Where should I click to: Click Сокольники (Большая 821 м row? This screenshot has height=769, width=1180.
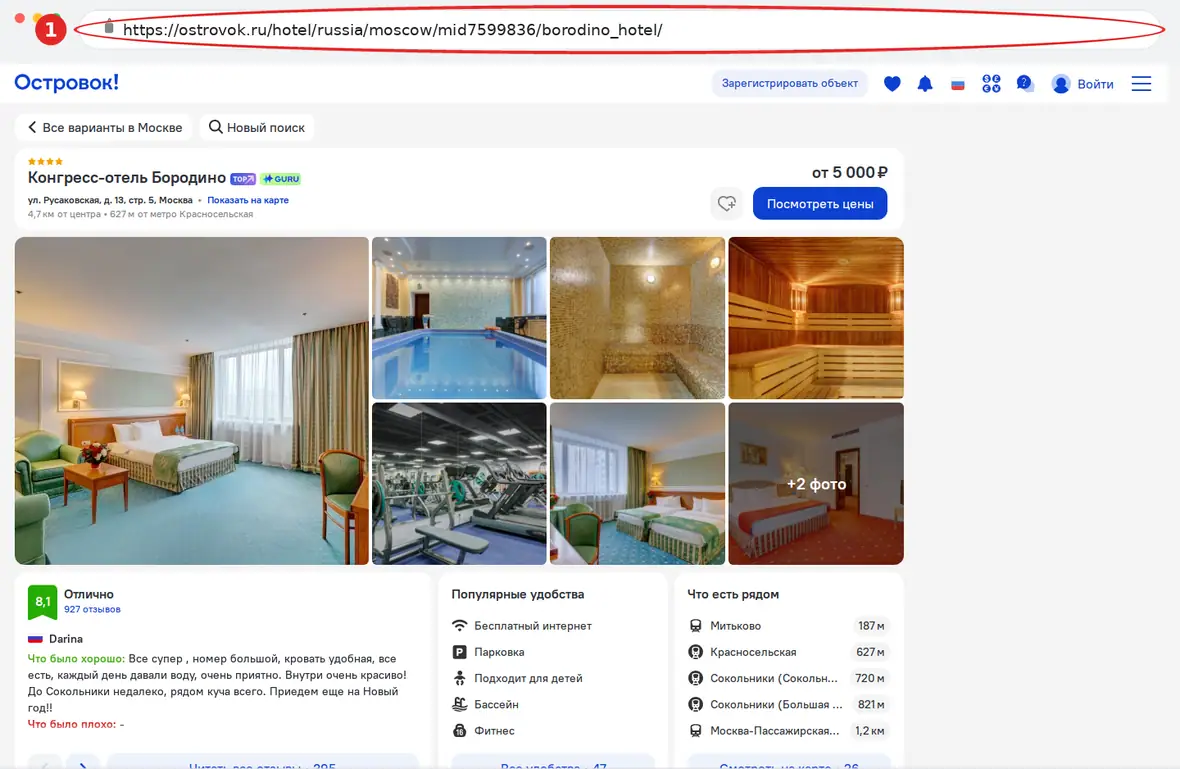click(x=789, y=704)
